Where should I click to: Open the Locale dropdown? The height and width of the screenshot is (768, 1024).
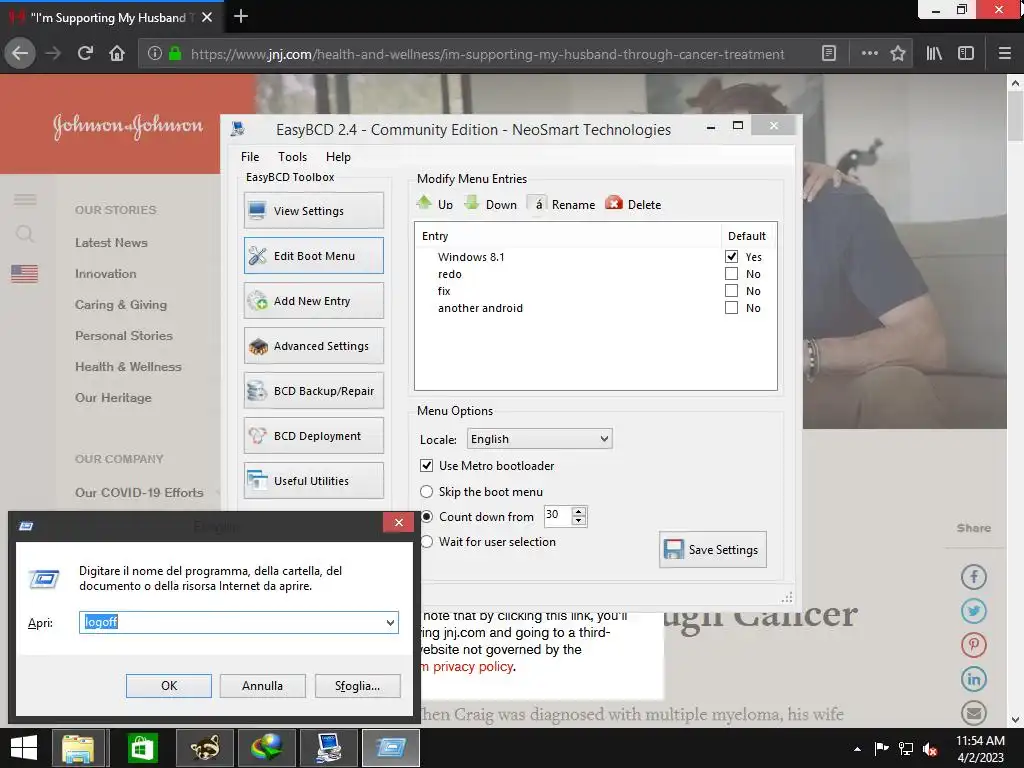539,439
